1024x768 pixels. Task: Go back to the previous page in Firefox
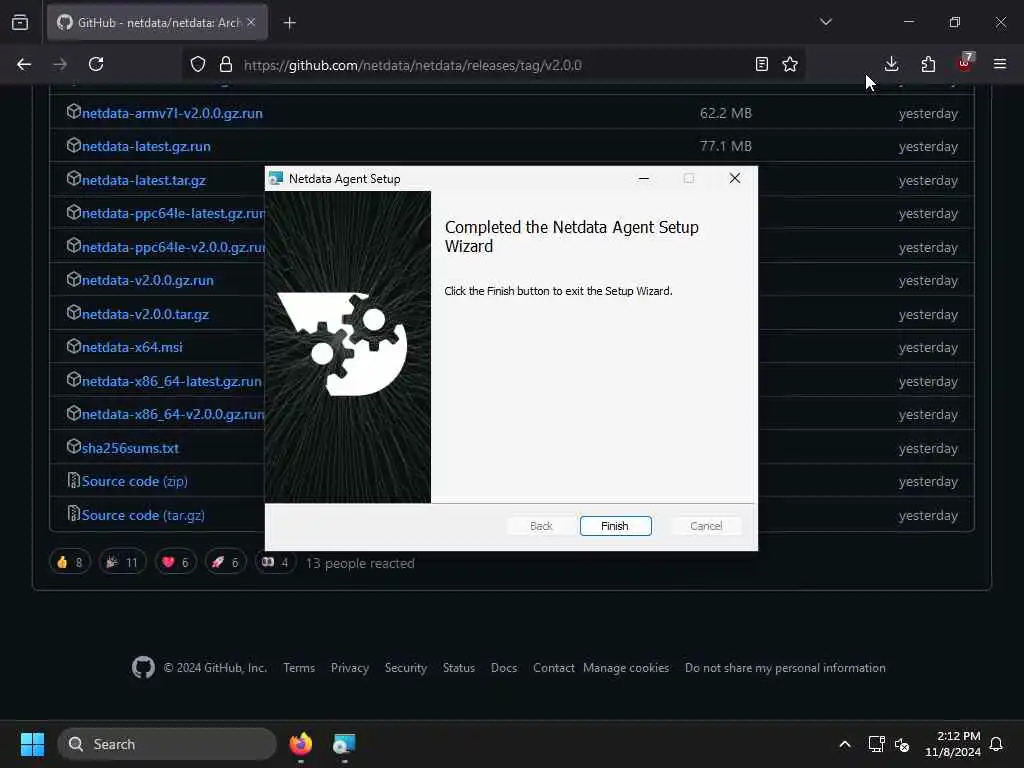(24, 64)
